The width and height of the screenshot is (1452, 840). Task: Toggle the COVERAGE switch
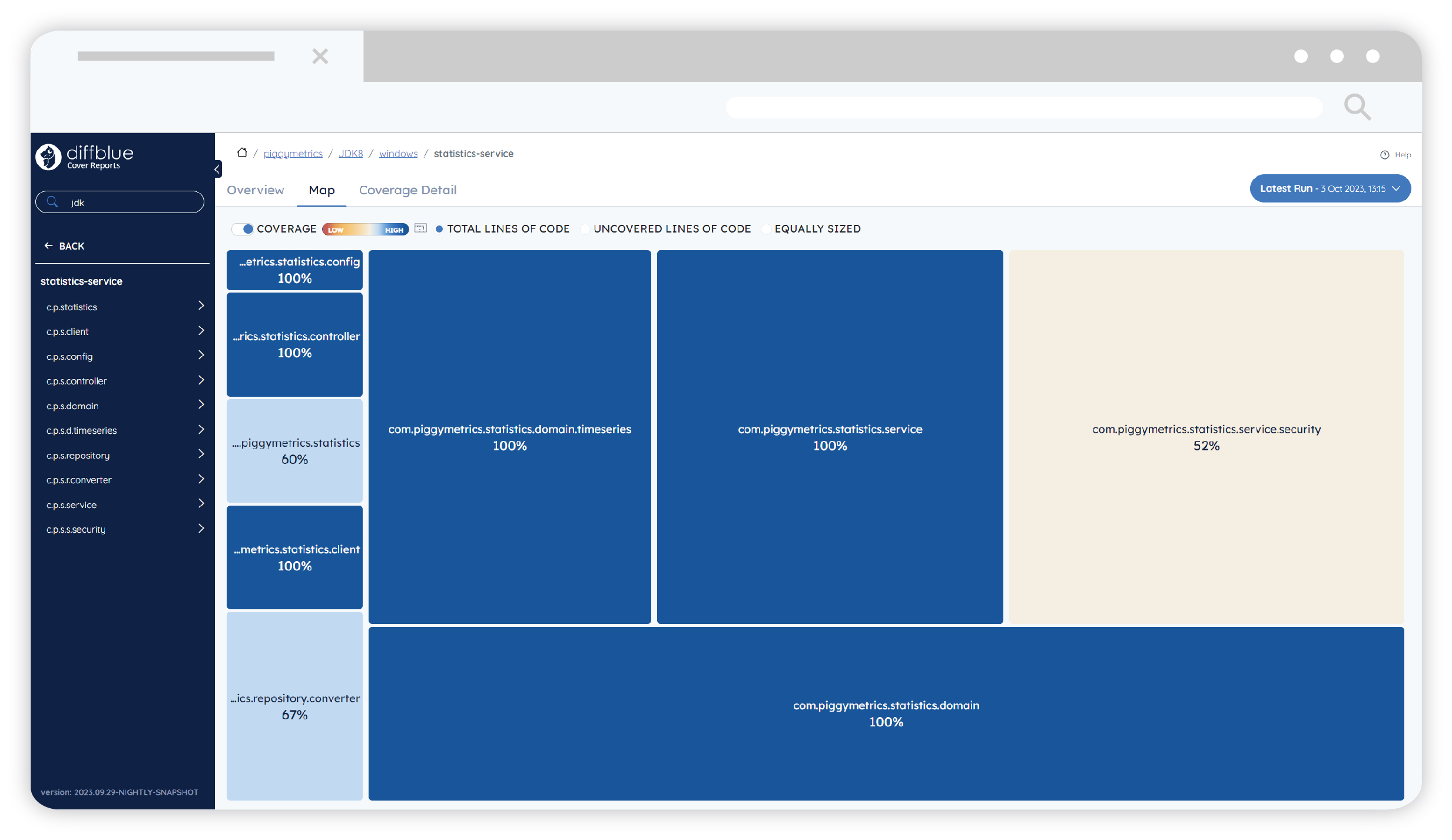point(243,229)
